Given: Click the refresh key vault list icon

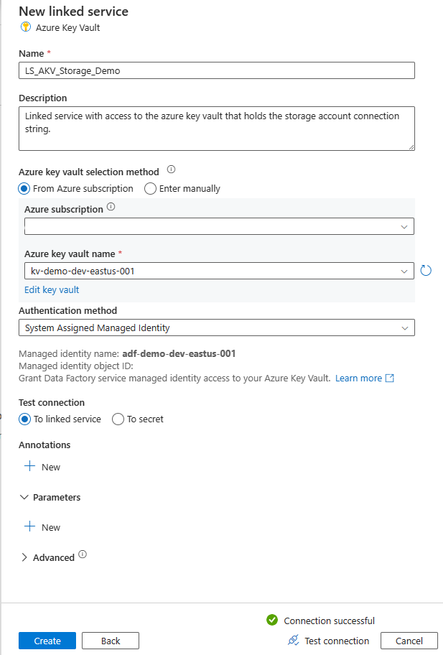Looking at the screenshot, I should tap(425, 271).
